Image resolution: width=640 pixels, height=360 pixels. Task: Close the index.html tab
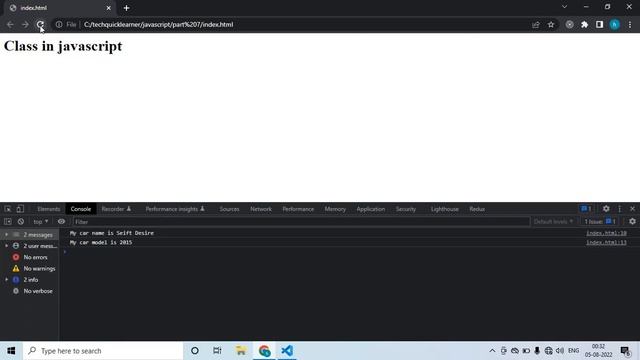[x=109, y=8]
